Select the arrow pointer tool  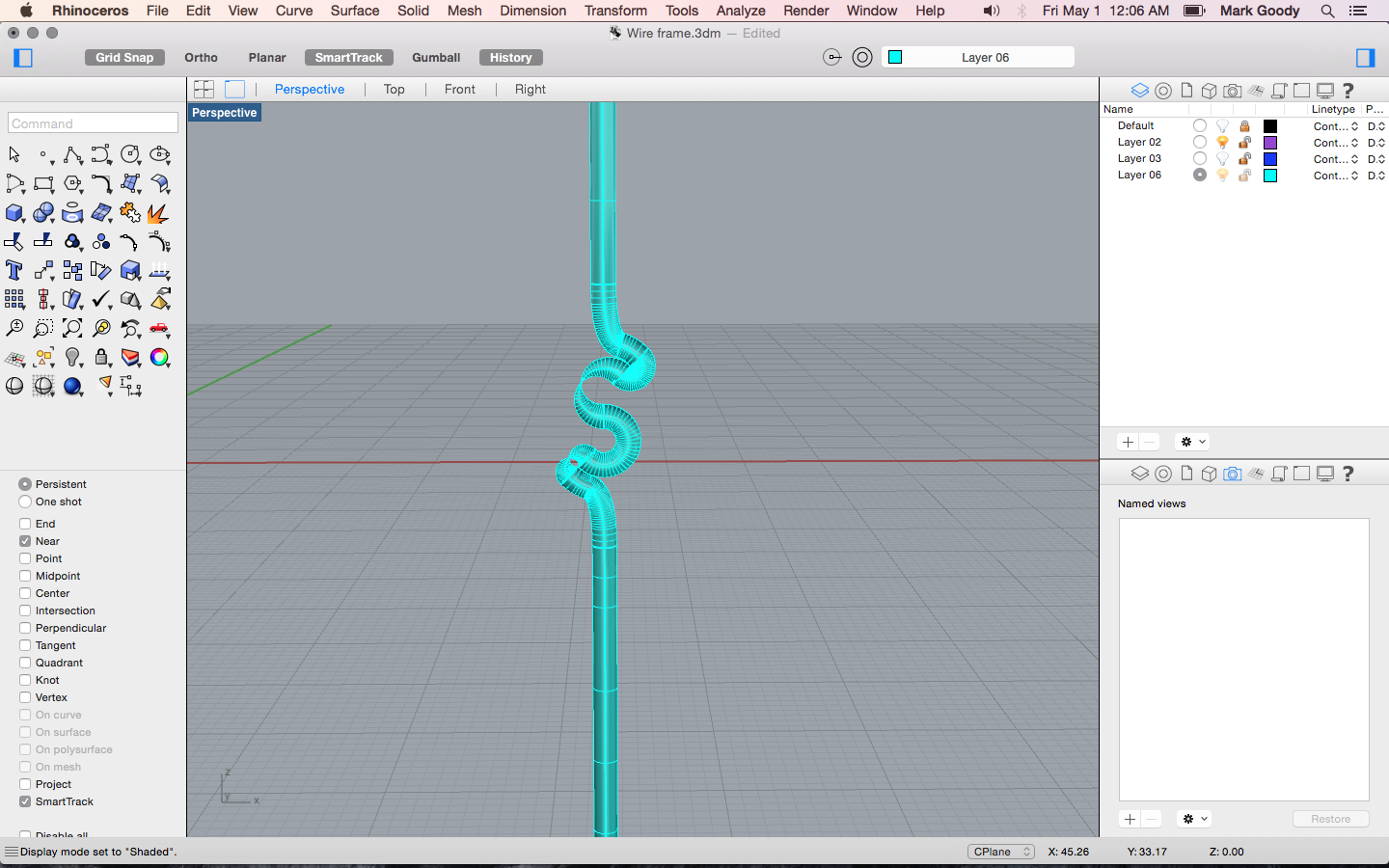[14, 155]
